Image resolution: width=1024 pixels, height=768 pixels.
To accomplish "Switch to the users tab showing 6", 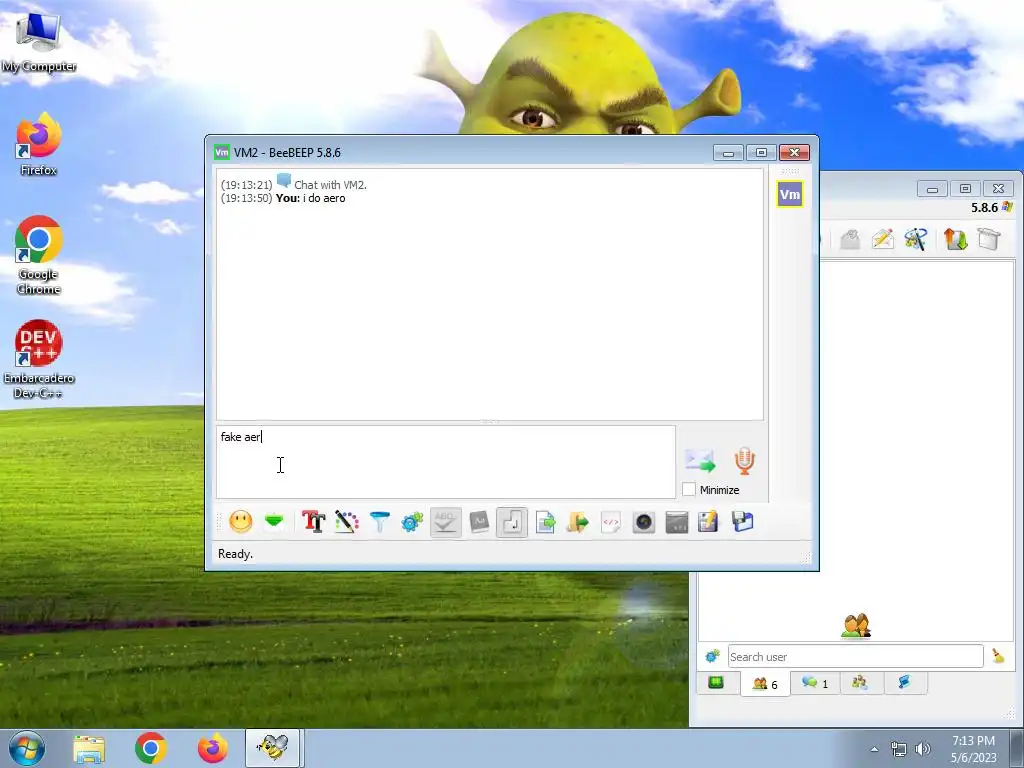I will pos(765,684).
